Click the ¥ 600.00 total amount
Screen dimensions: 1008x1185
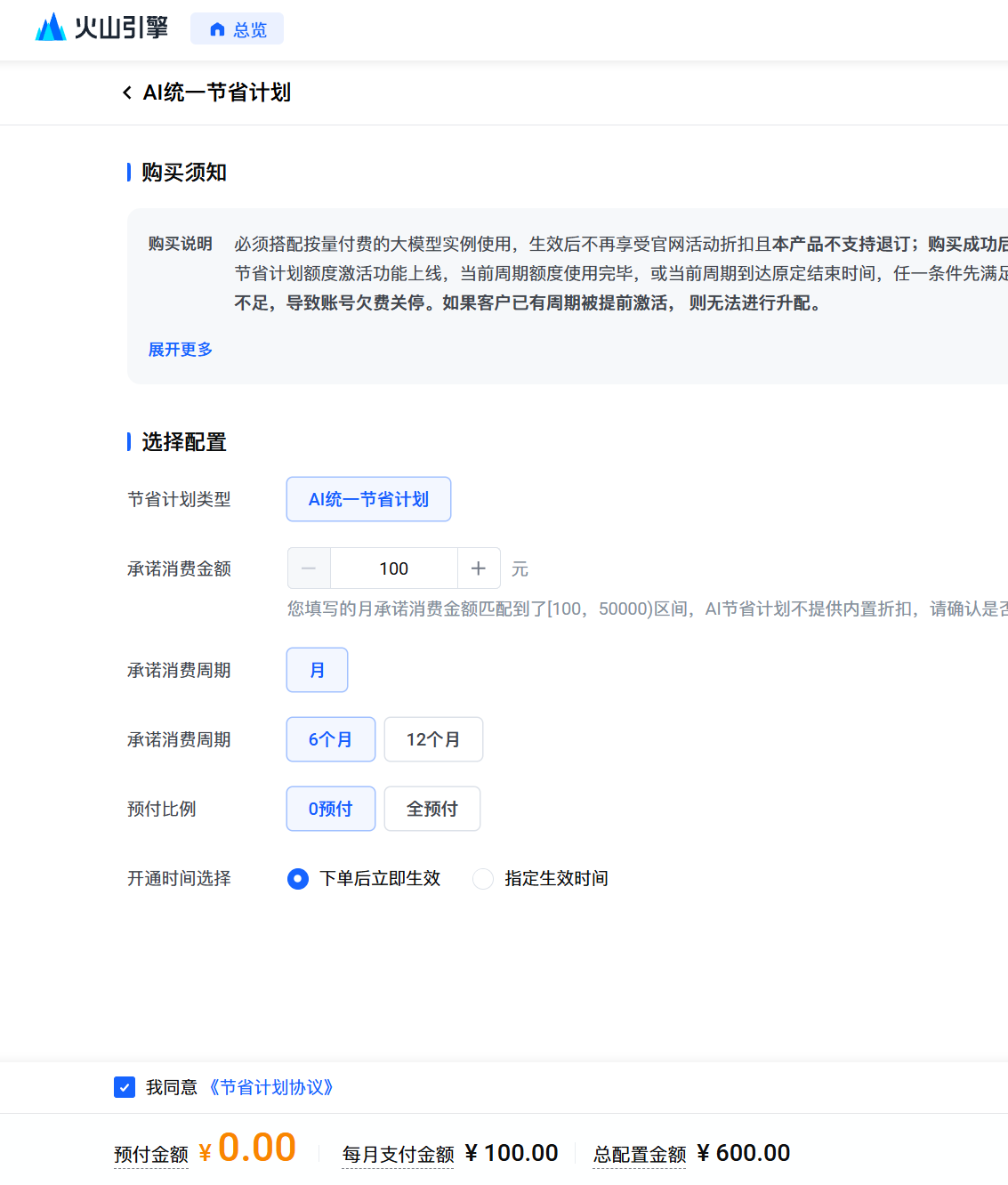[x=744, y=1153]
